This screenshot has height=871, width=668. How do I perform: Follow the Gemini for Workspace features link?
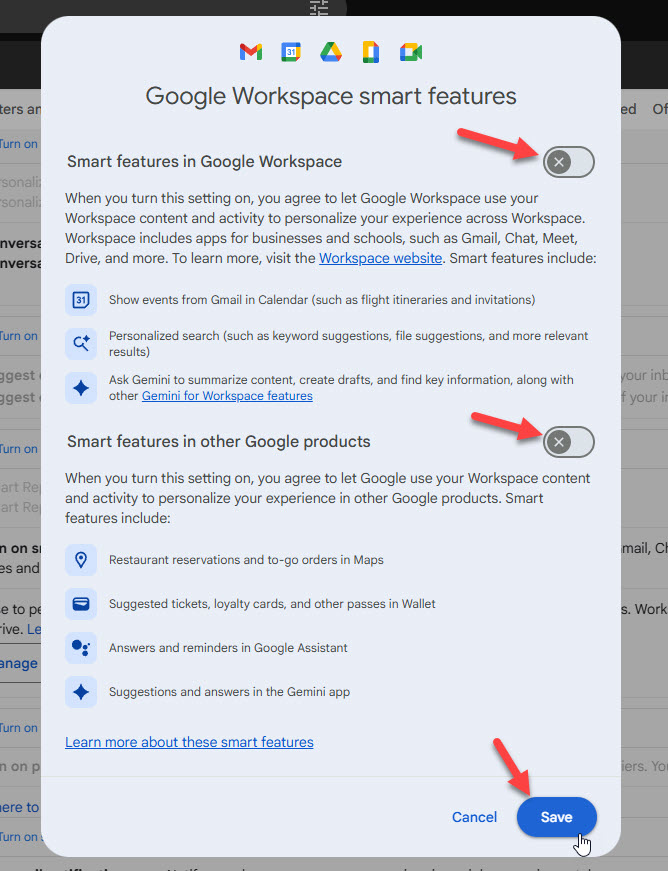click(x=226, y=396)
